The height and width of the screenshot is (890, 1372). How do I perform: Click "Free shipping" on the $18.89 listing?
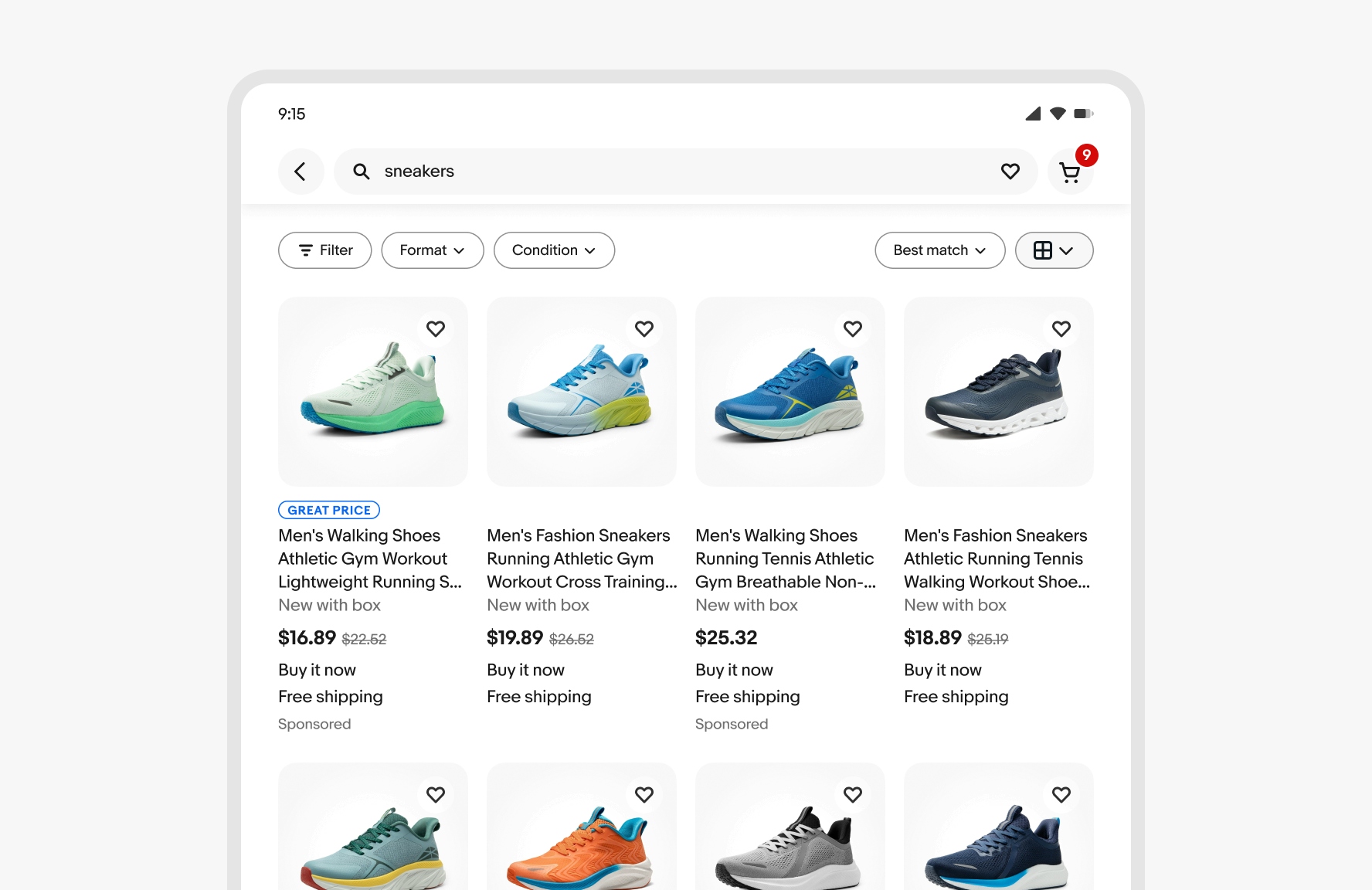(956, 697)
